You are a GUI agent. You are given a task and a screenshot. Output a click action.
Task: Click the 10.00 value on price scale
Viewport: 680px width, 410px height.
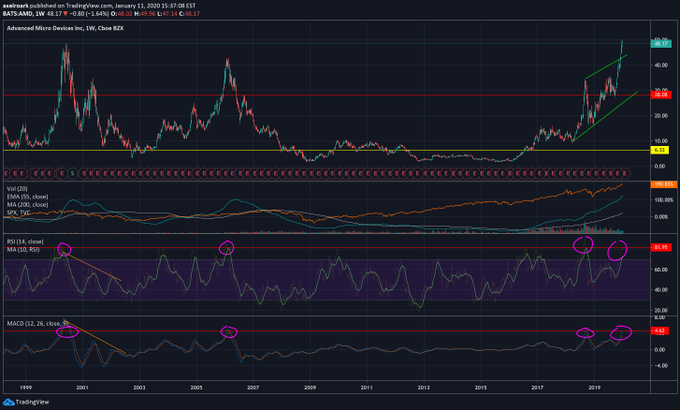(x=661, y=141)
